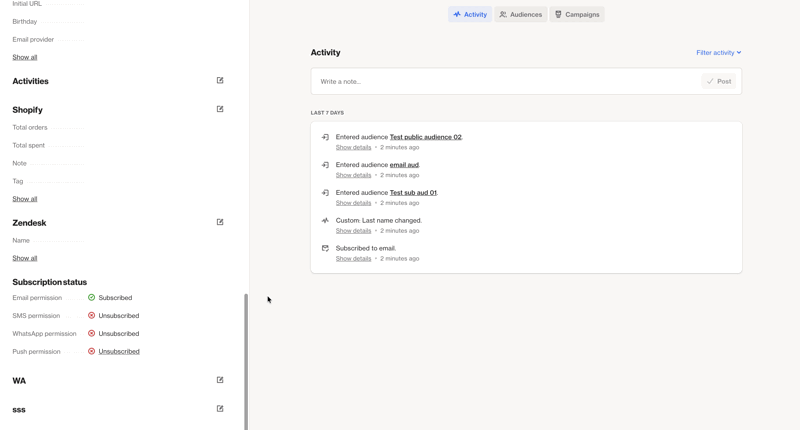Switch to the Audiences tab
This screenshot has width=800, height=430.
[521, 15]
